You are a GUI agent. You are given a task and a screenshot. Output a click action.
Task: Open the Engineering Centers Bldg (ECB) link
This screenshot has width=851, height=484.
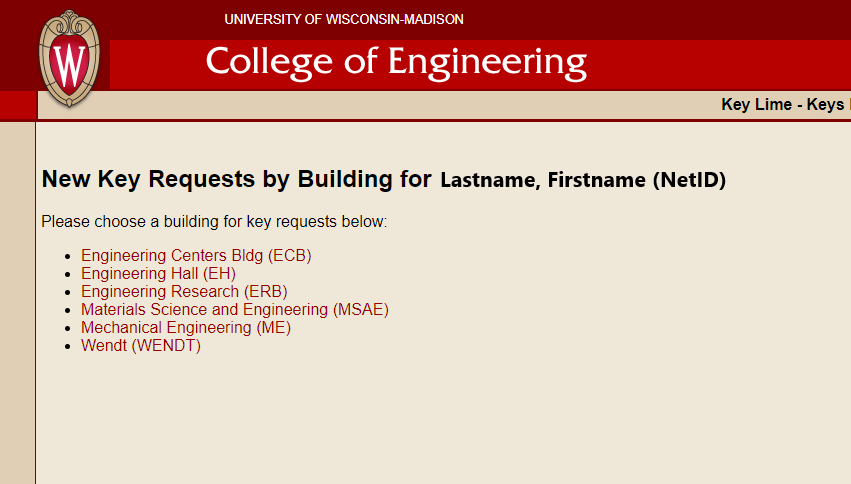pyautogui.click(x=196, y=256)
